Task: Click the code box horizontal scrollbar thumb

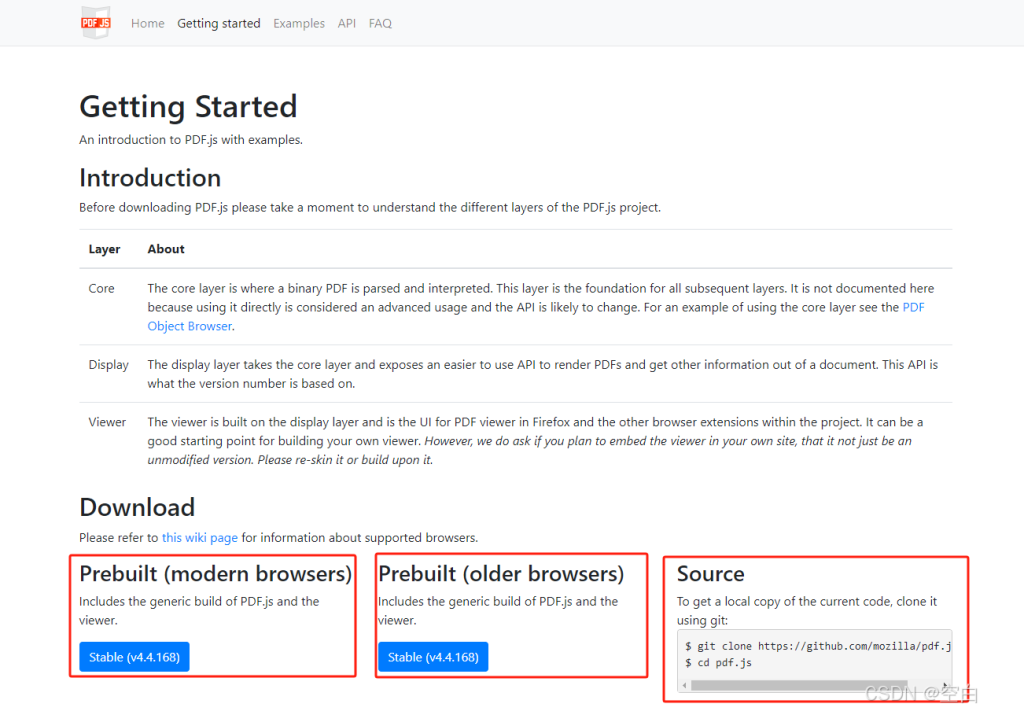Action: [790, 686]
